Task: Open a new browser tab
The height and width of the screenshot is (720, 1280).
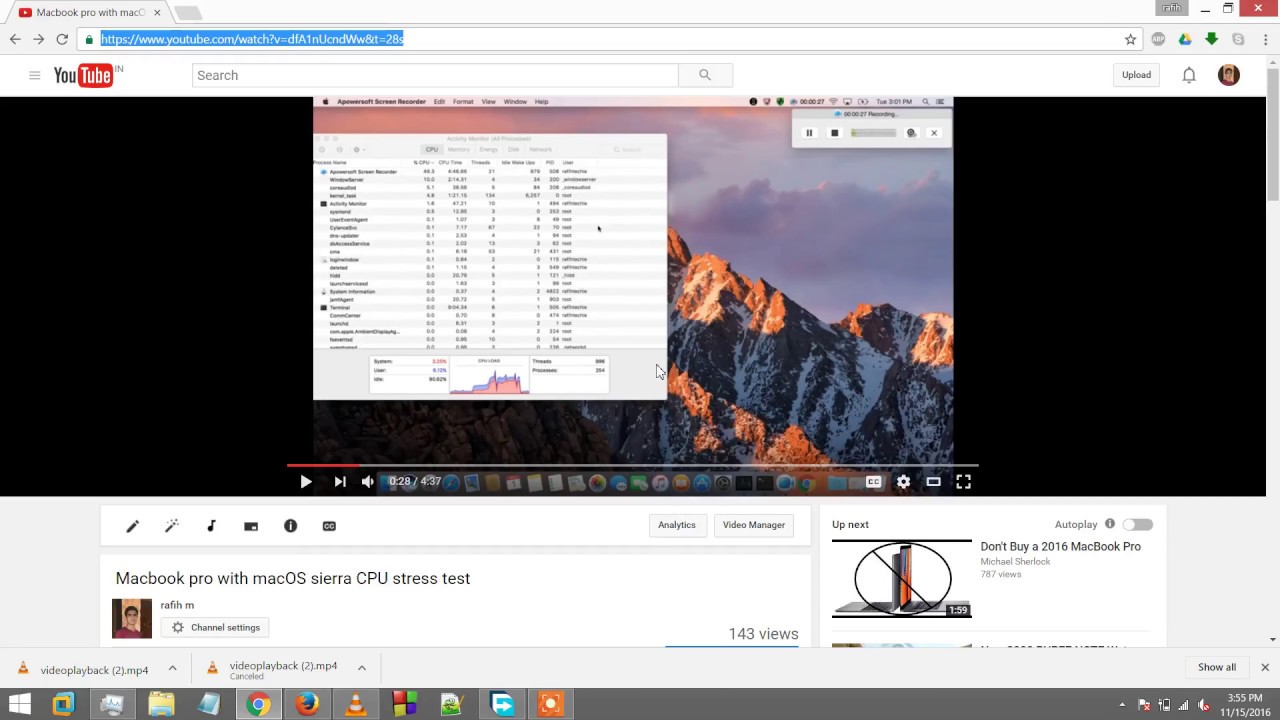Action: [188, 13]
